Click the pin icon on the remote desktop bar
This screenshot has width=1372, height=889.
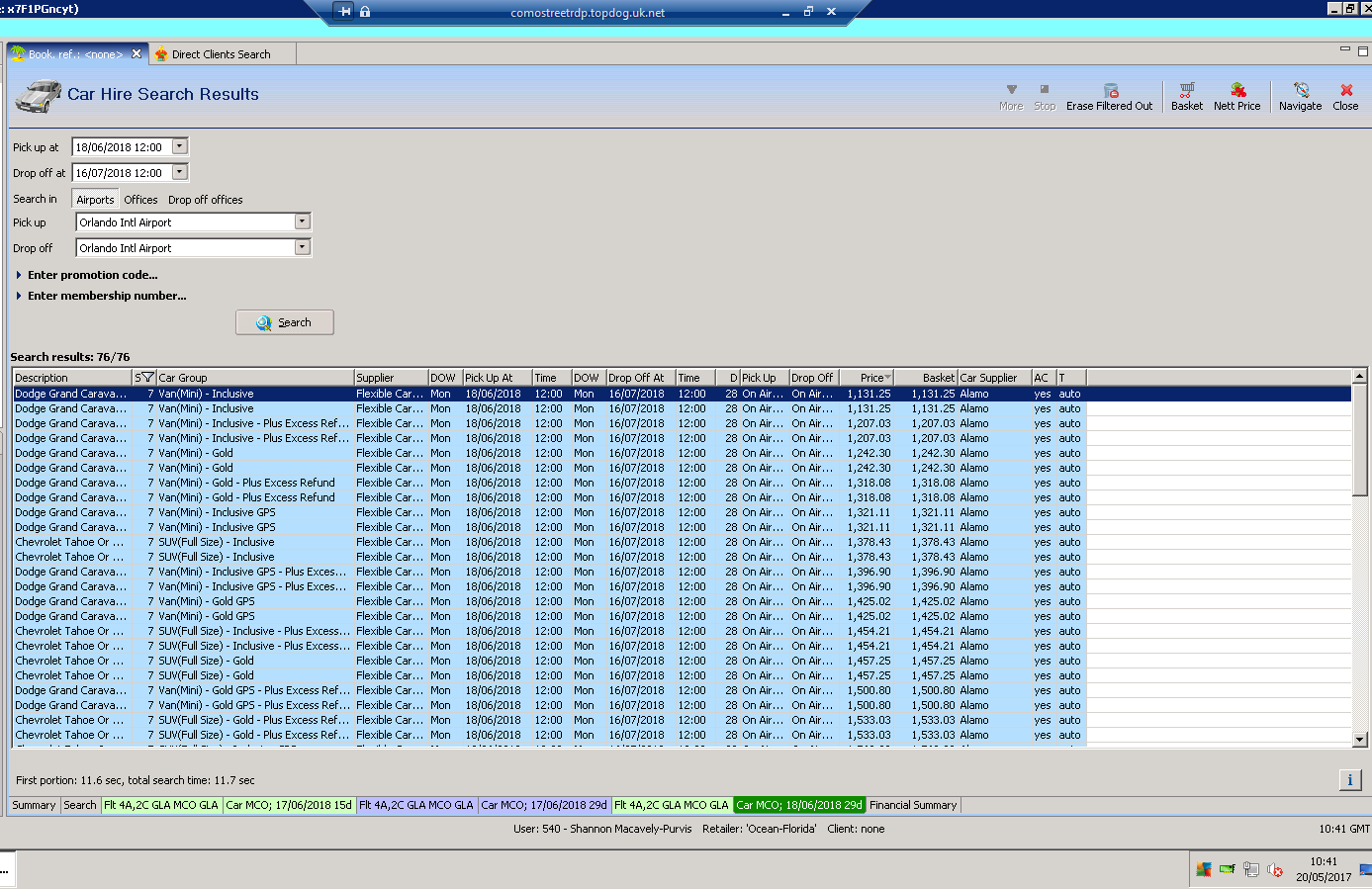pyautogui.click(x=344, y=12)
